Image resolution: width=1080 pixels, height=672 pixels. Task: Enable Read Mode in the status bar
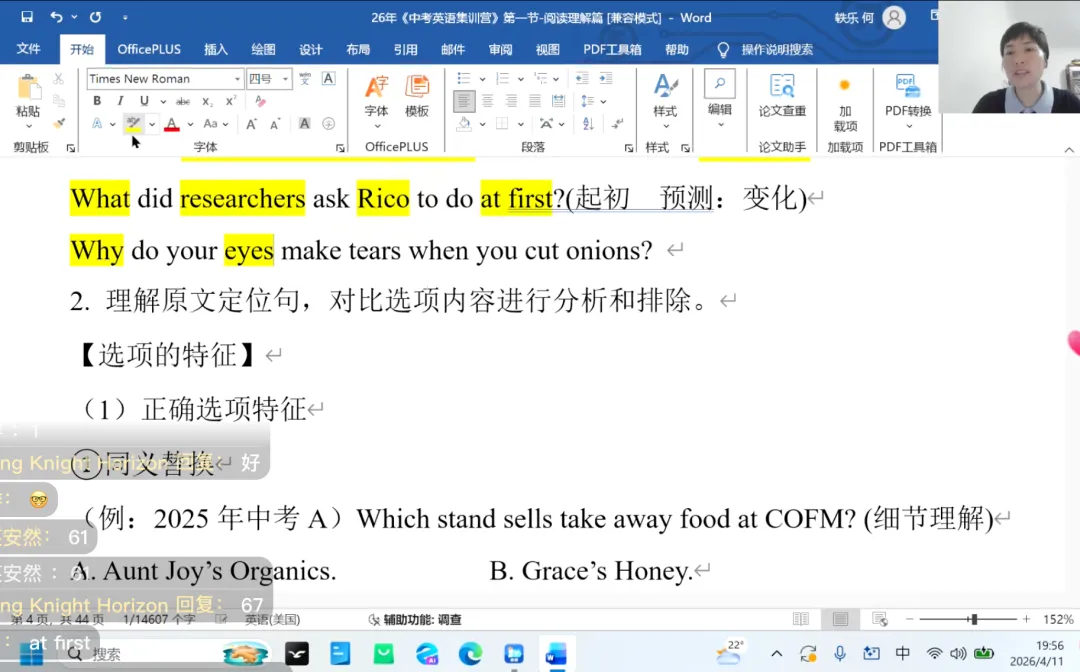coord(800,618)
